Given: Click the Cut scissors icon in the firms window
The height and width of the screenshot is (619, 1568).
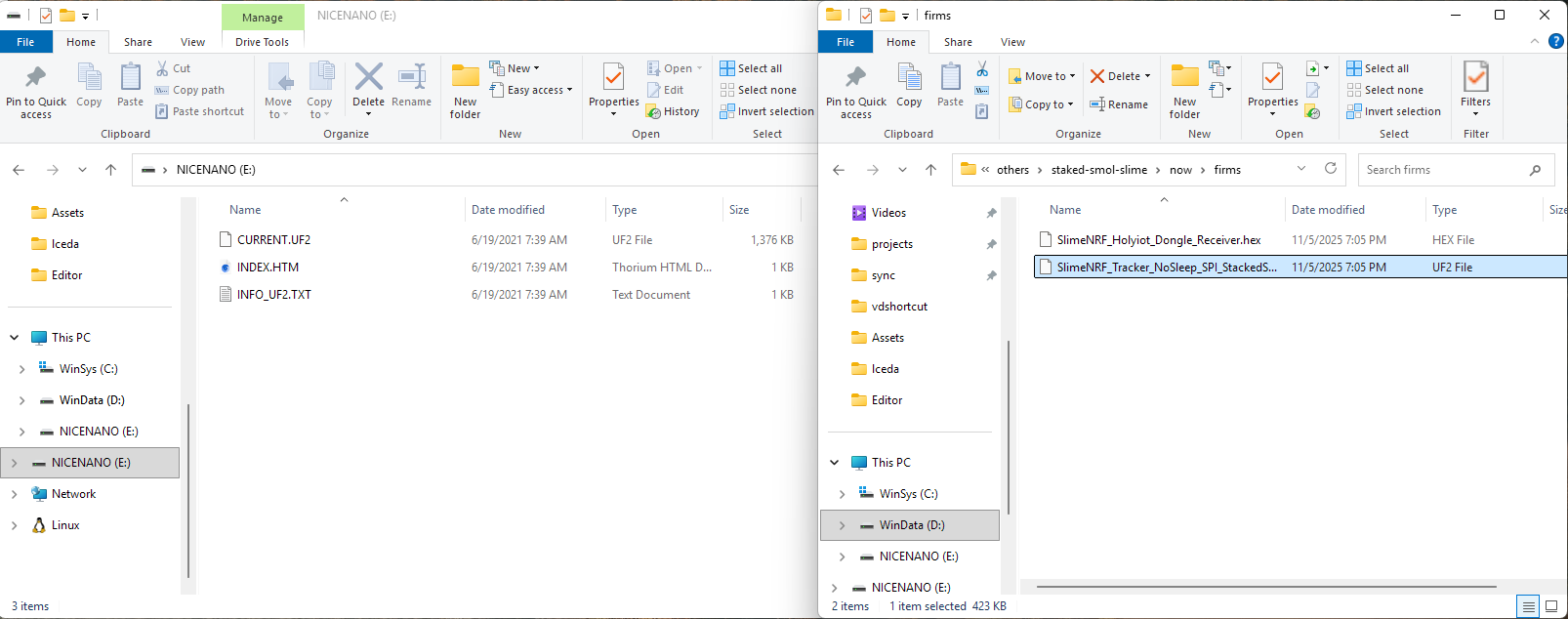Looking at the screenshot, I should (x=982, y=68).
